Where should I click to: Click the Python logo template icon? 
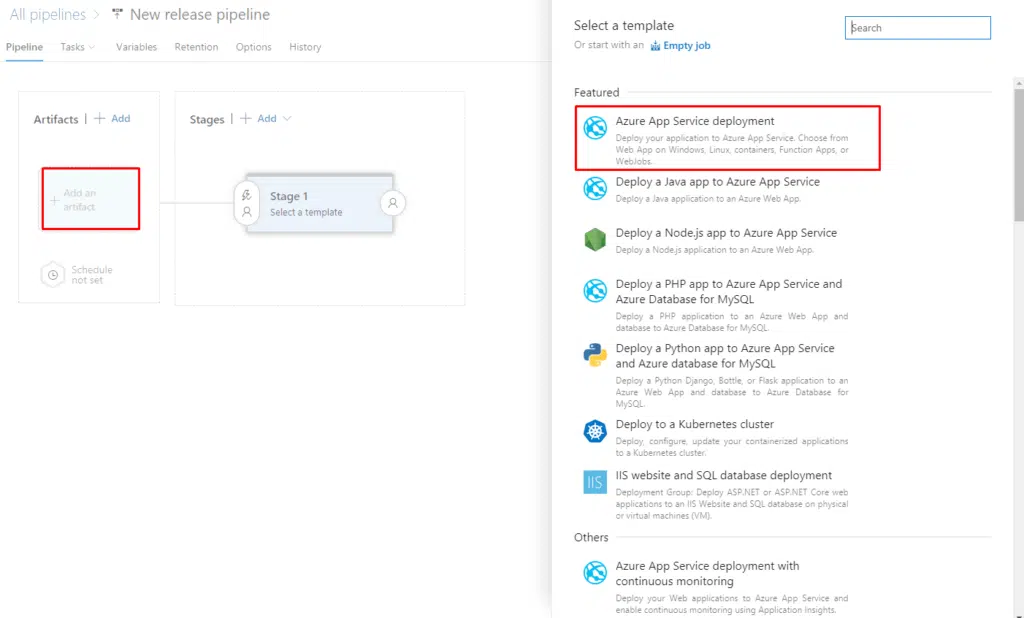click(x=595, y=355)
